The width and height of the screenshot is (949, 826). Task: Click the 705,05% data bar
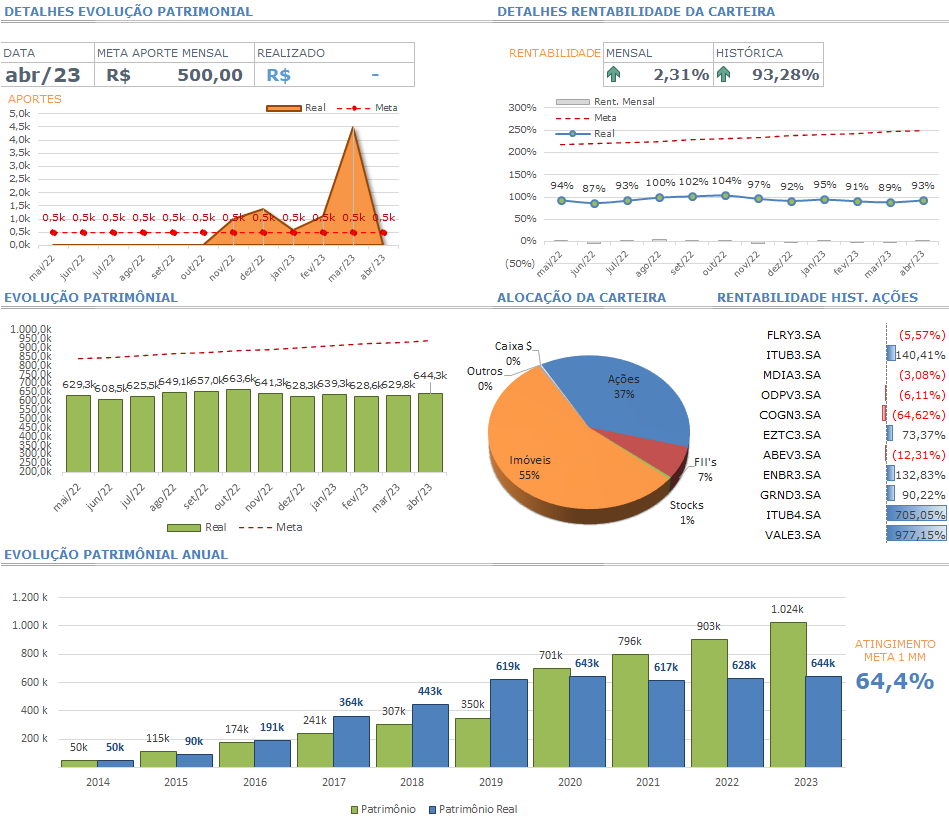916,514
